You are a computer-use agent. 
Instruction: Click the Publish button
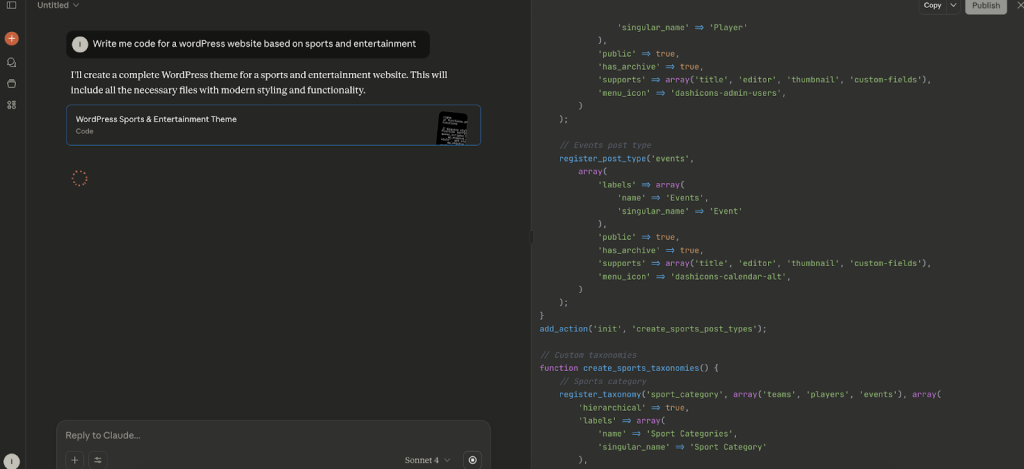click(x=985, y=5)
